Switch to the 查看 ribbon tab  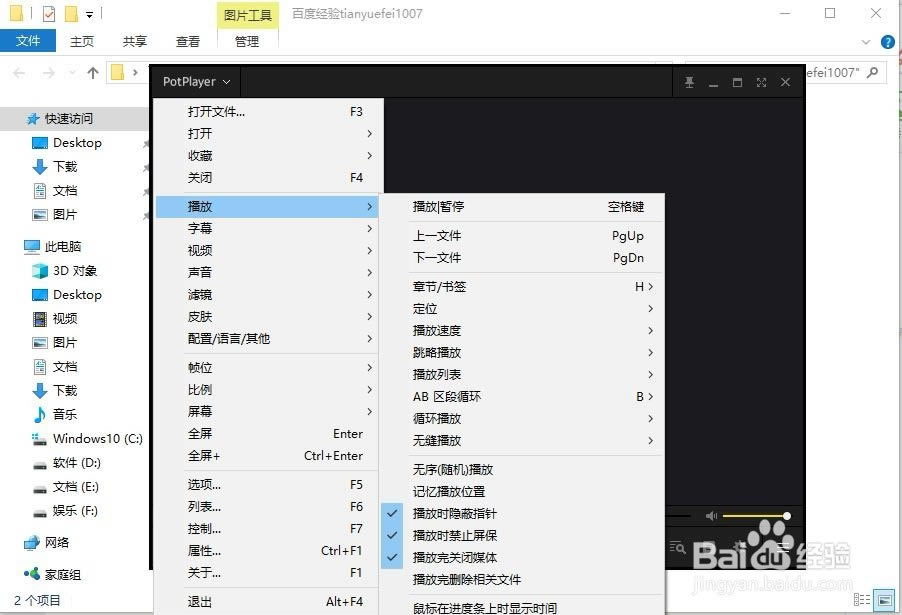point(188,41)
